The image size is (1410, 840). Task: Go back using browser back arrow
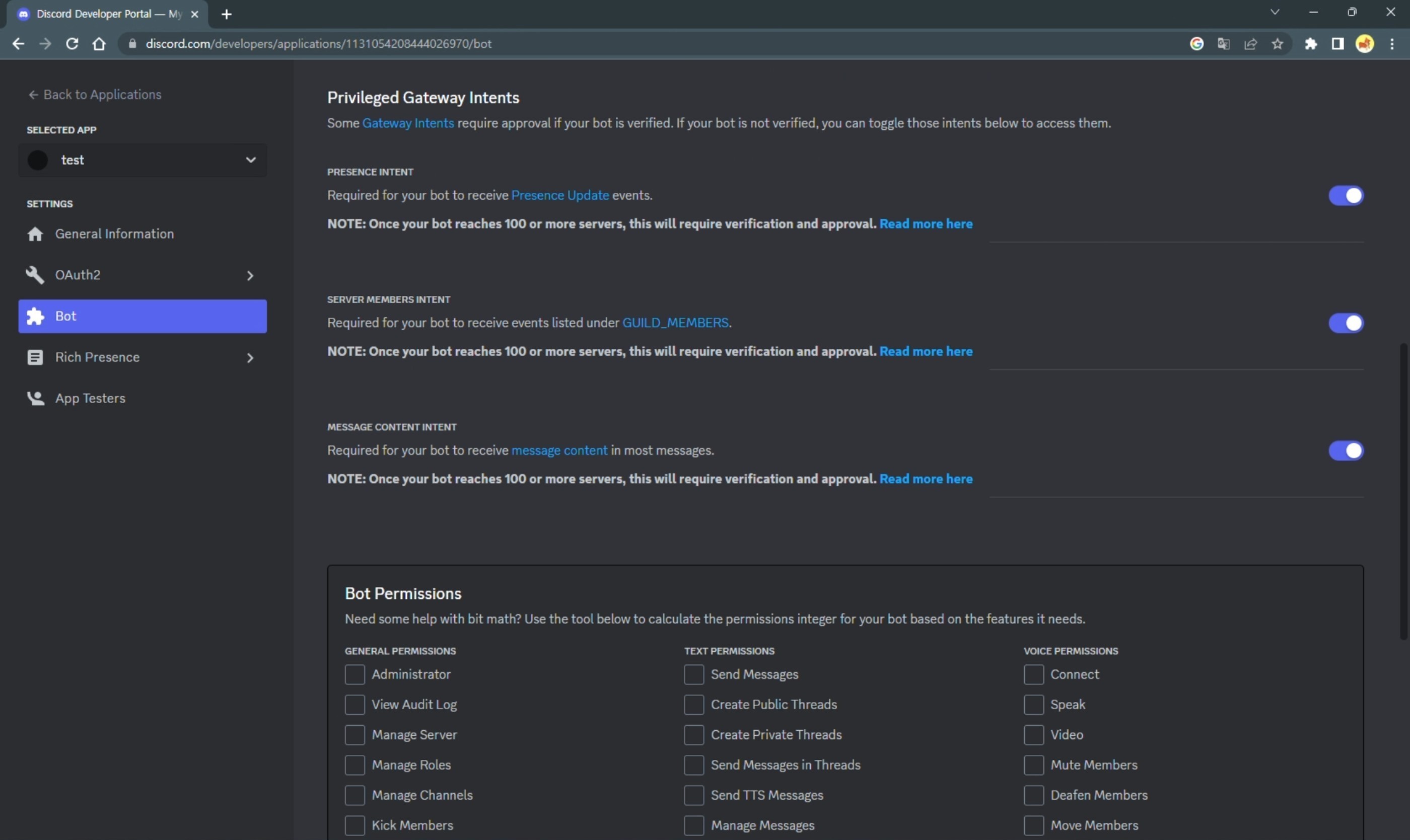coord(18,44)
